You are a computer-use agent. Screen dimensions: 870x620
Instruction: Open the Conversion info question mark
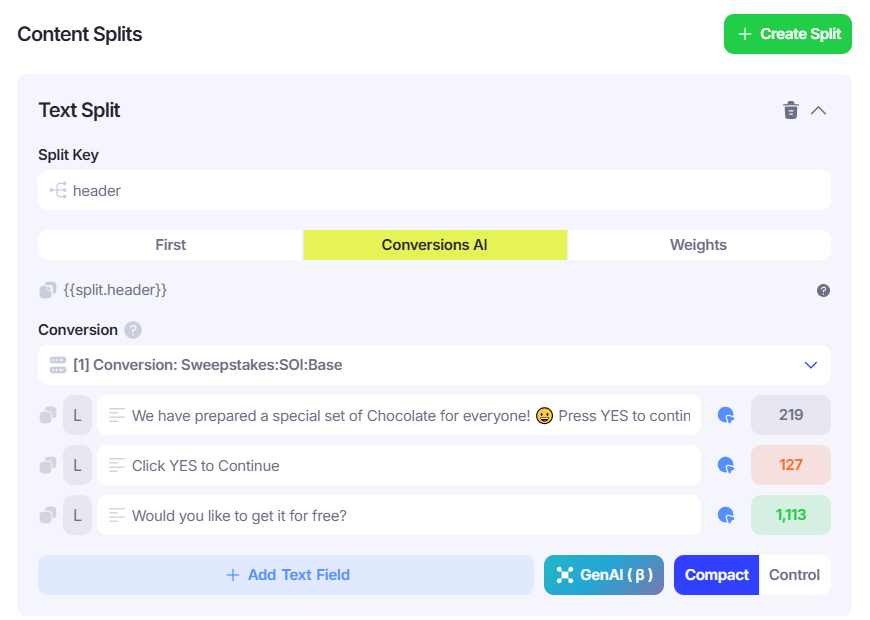(133, 330)
